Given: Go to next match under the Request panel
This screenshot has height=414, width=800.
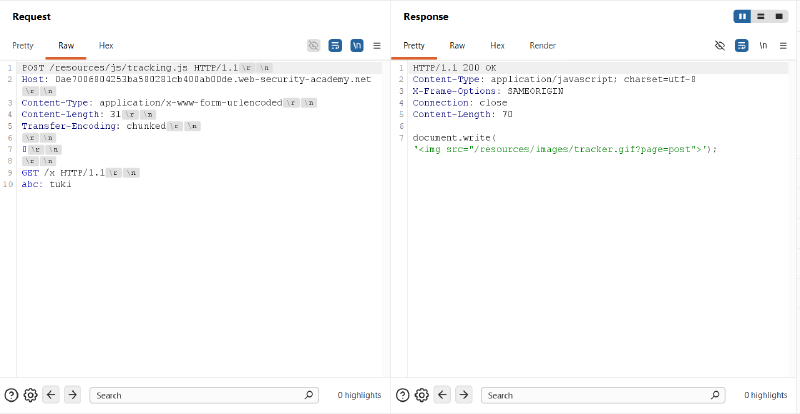Looking at the screenshot, I should click(72, 395).
